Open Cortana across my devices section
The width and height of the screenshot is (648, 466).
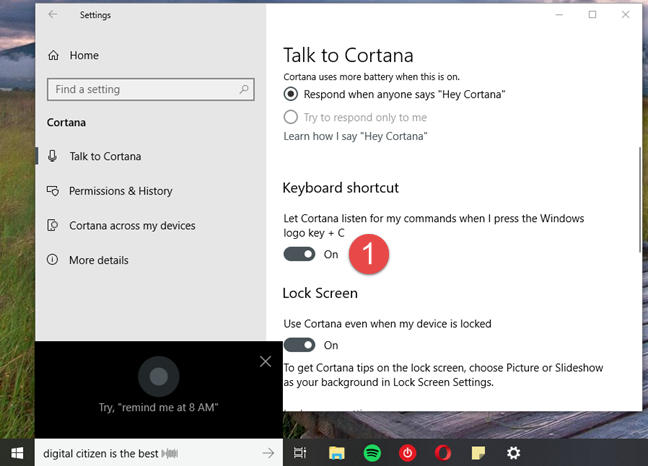pyautogui.click(x=151, y=226)
